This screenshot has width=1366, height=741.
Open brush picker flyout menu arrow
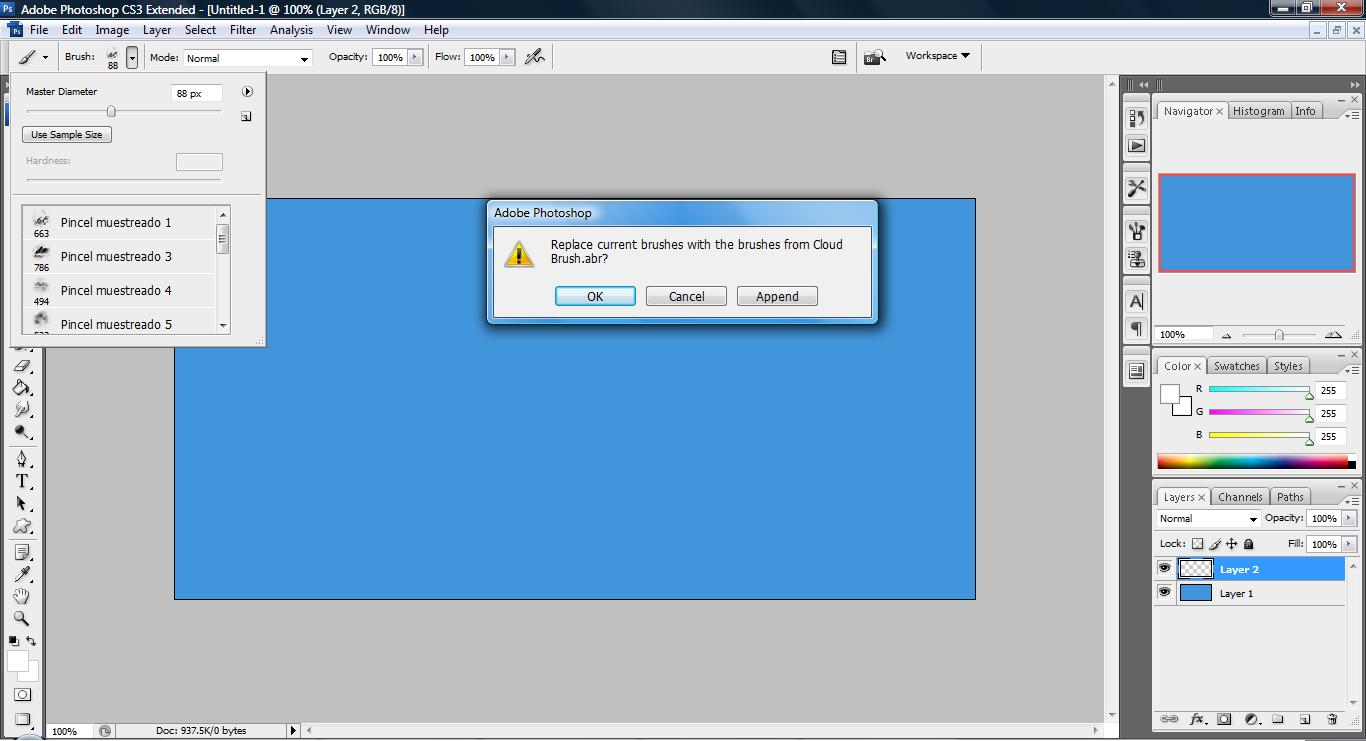click(247, 92)
